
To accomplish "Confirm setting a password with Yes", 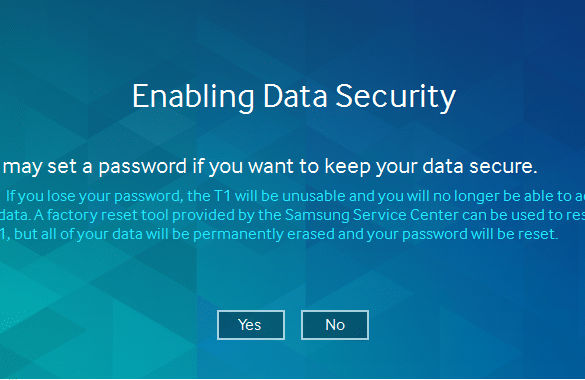I will 251,325.
